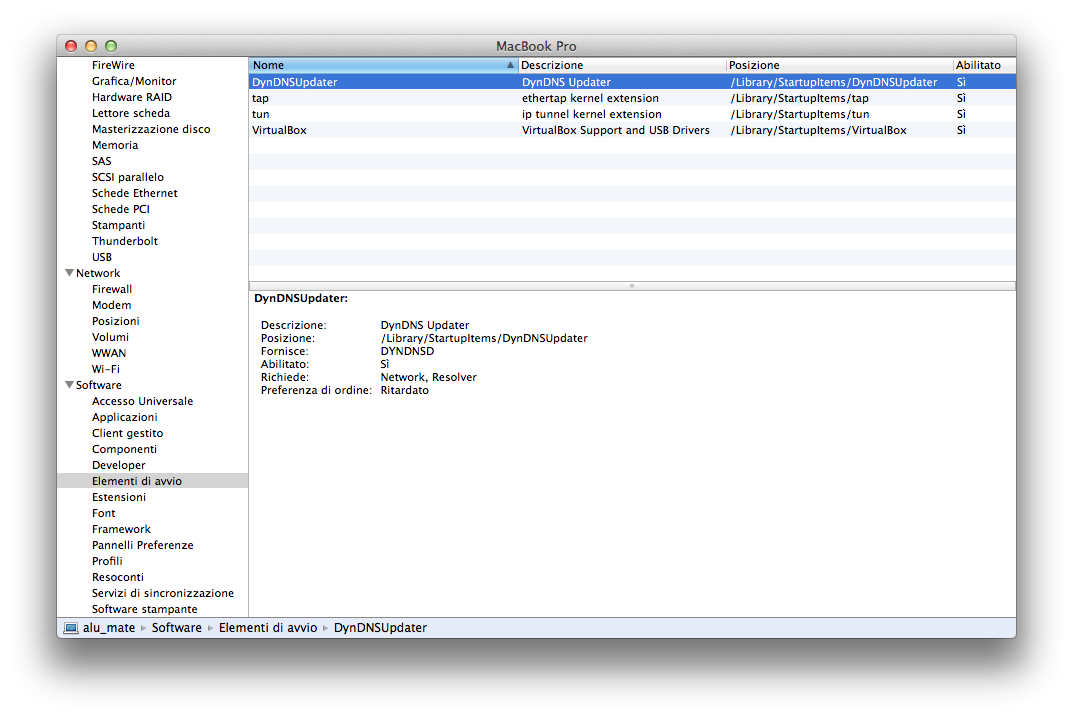
Task: Open Firewall under Network
Action: coord(112,289)
